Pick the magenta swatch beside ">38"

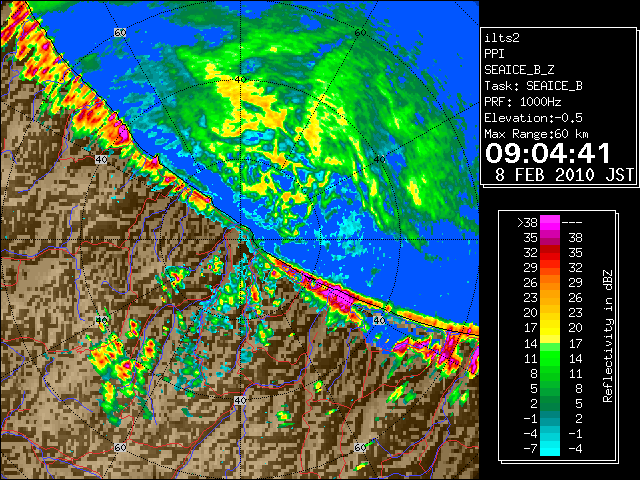coord(550,223)
